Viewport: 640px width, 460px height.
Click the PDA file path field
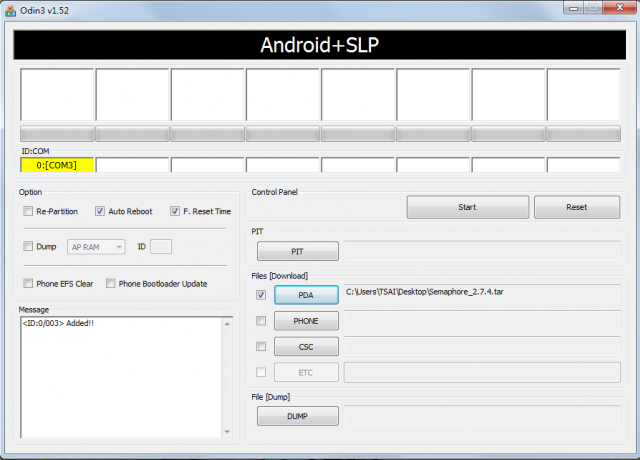(x=482, y=294)
